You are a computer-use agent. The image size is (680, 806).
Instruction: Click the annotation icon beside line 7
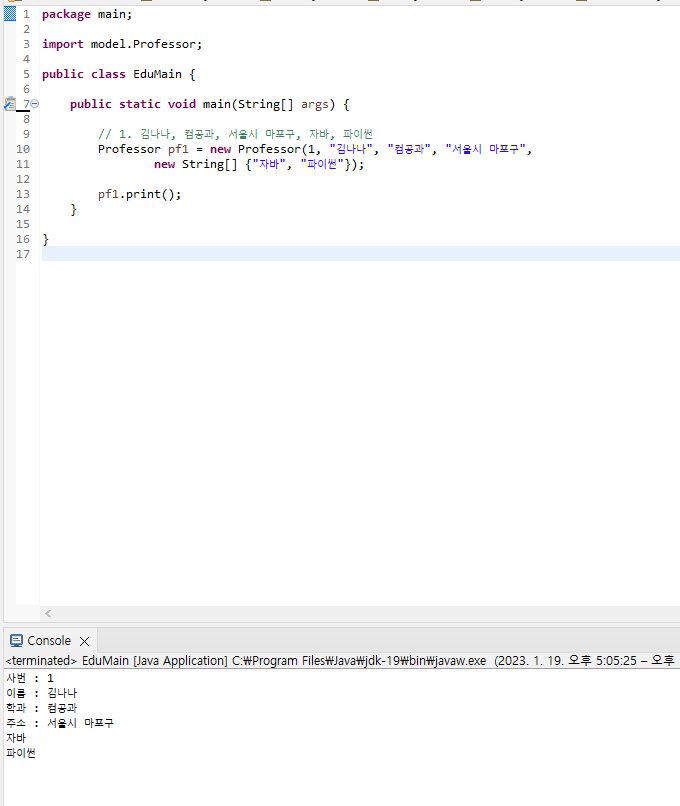pyautogui.click(x=10, y=104)
